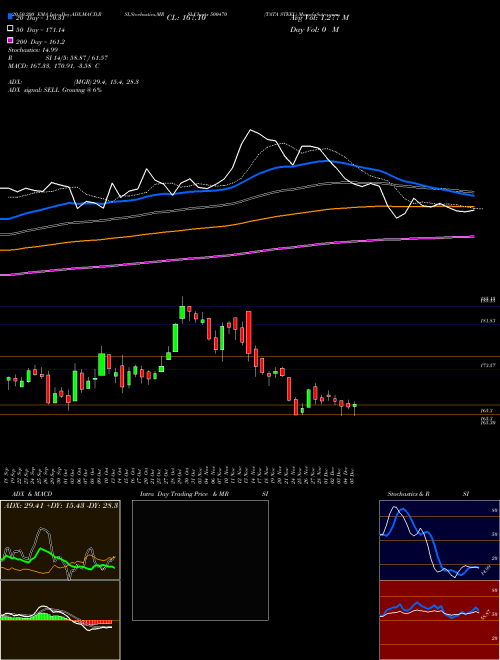The image size is (500, 660).
Task: Click the 'Stochastics: 14.99' reading
Action: click(x=33, y=50)
